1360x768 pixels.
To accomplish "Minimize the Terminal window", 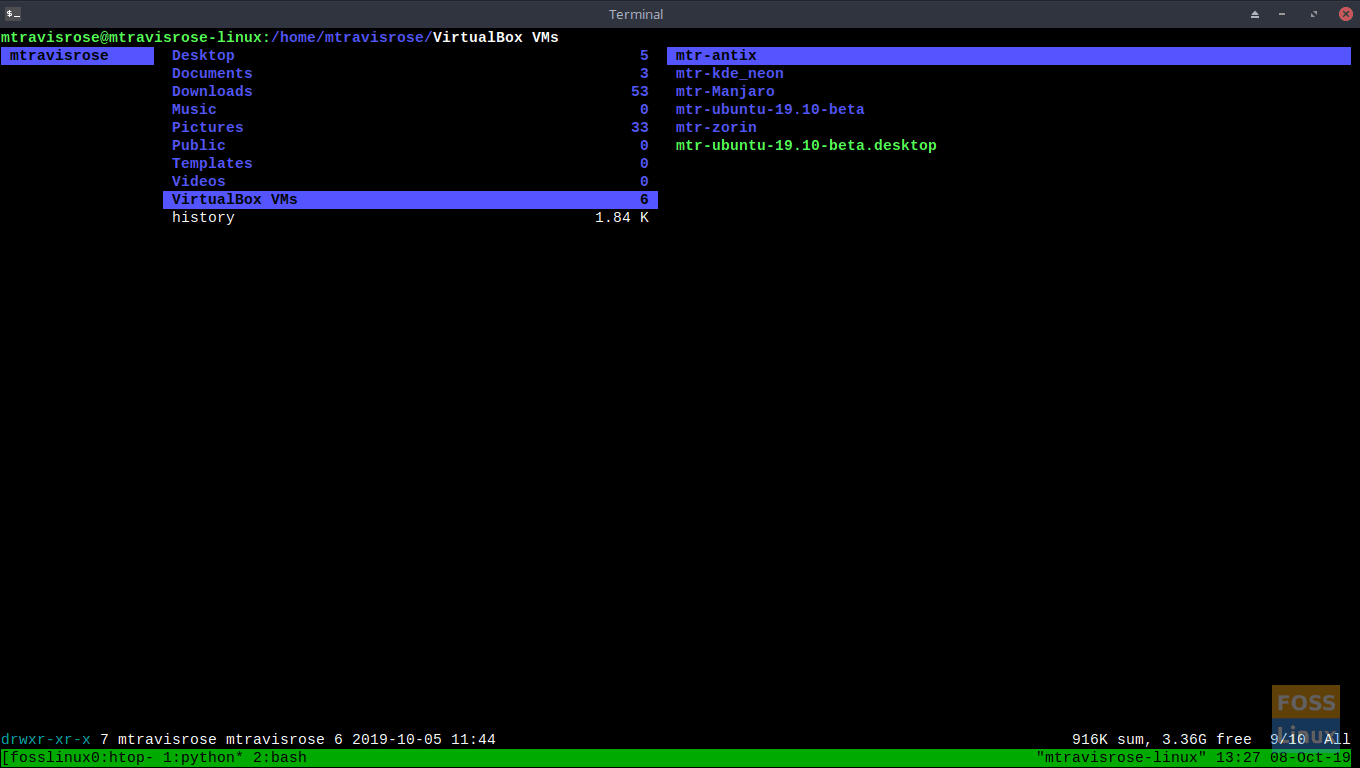I will [x=1282, y=14].
